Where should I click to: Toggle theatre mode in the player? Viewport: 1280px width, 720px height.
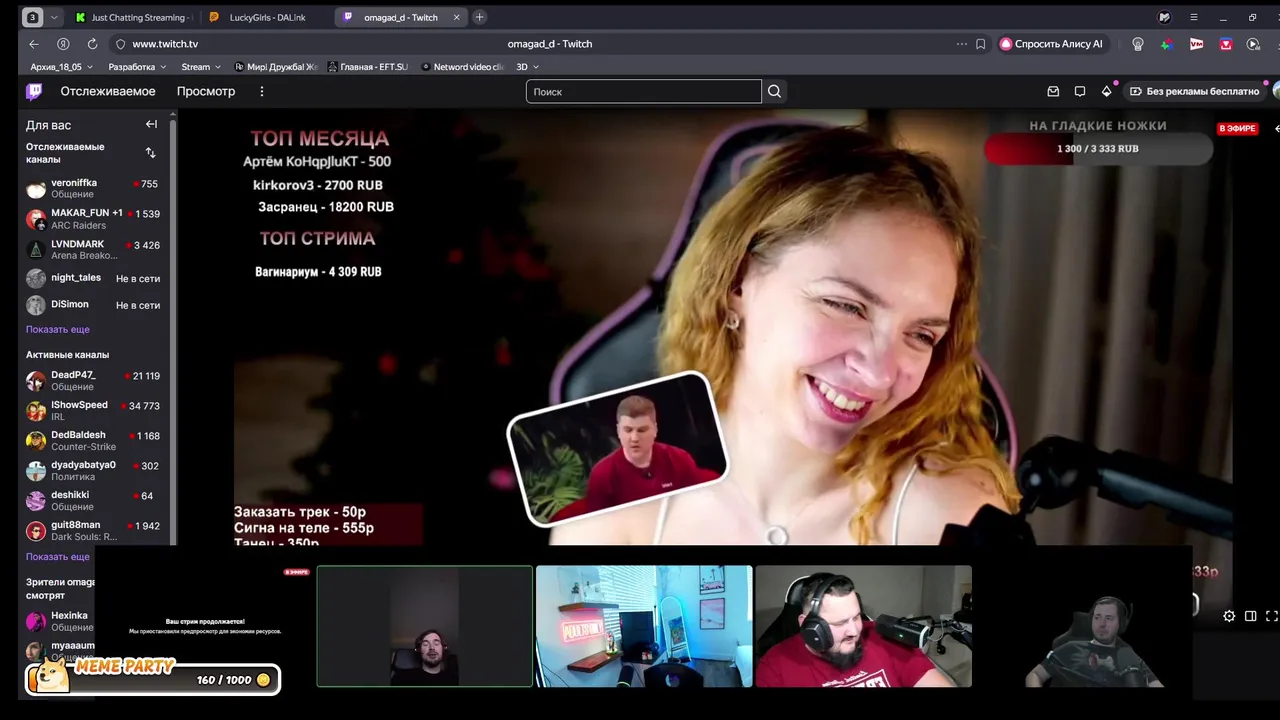[1250, 616]
